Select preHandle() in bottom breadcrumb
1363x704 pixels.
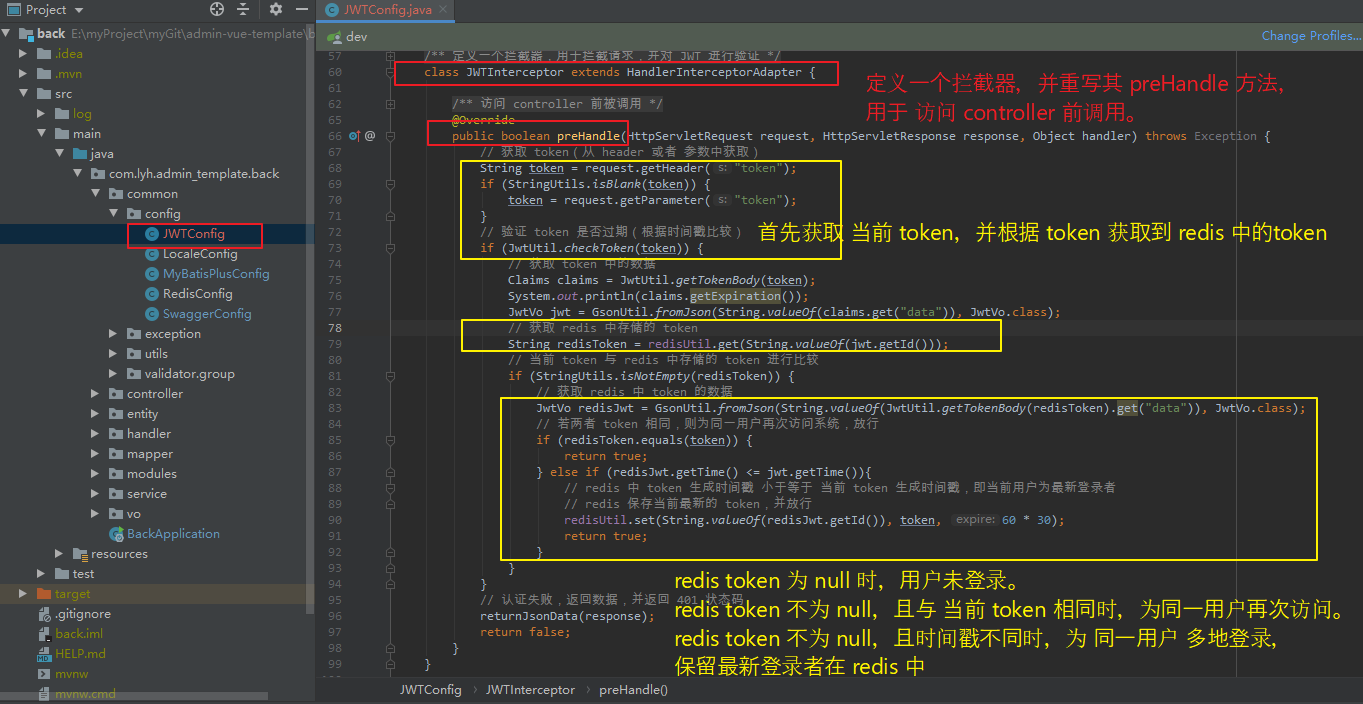[x=633, y=689]
